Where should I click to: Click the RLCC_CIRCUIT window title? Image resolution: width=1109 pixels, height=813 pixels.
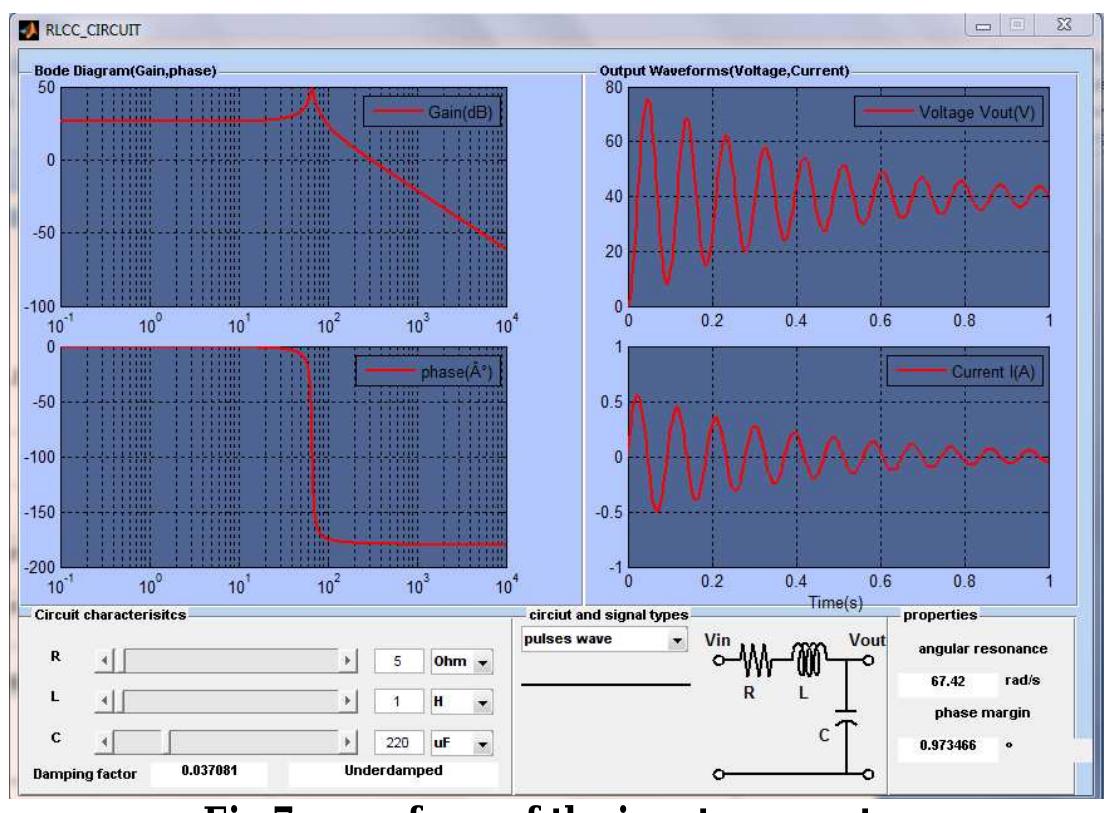click(93, 30)
